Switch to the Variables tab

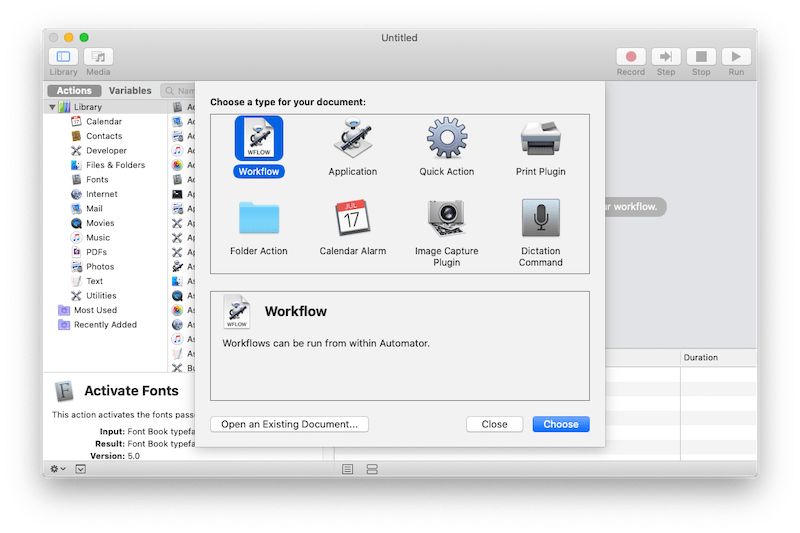pos(130,90)
